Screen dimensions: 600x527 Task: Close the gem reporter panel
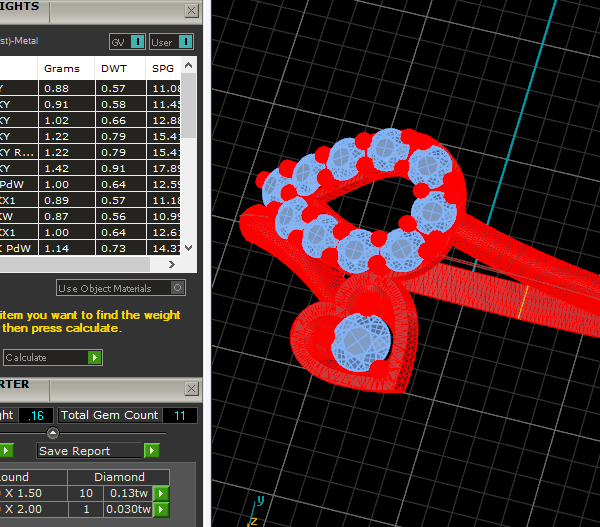pyautogui.click(x=191, y=388)
